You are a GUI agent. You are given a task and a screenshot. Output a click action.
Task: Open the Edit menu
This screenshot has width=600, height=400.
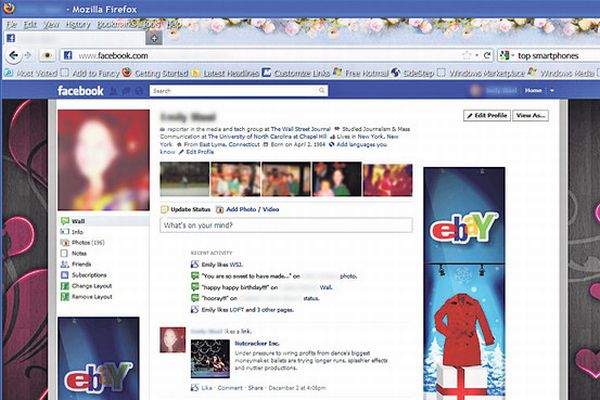[30, 24]
